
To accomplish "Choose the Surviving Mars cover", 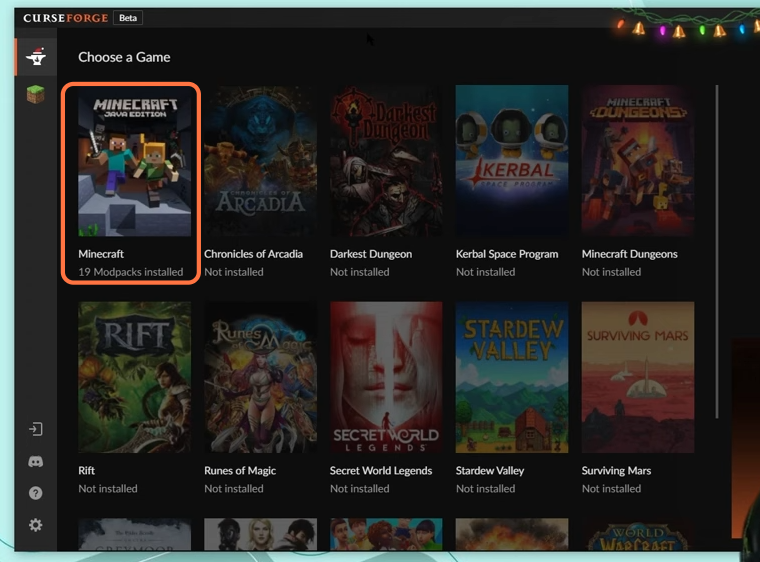I will coord(638,377).
